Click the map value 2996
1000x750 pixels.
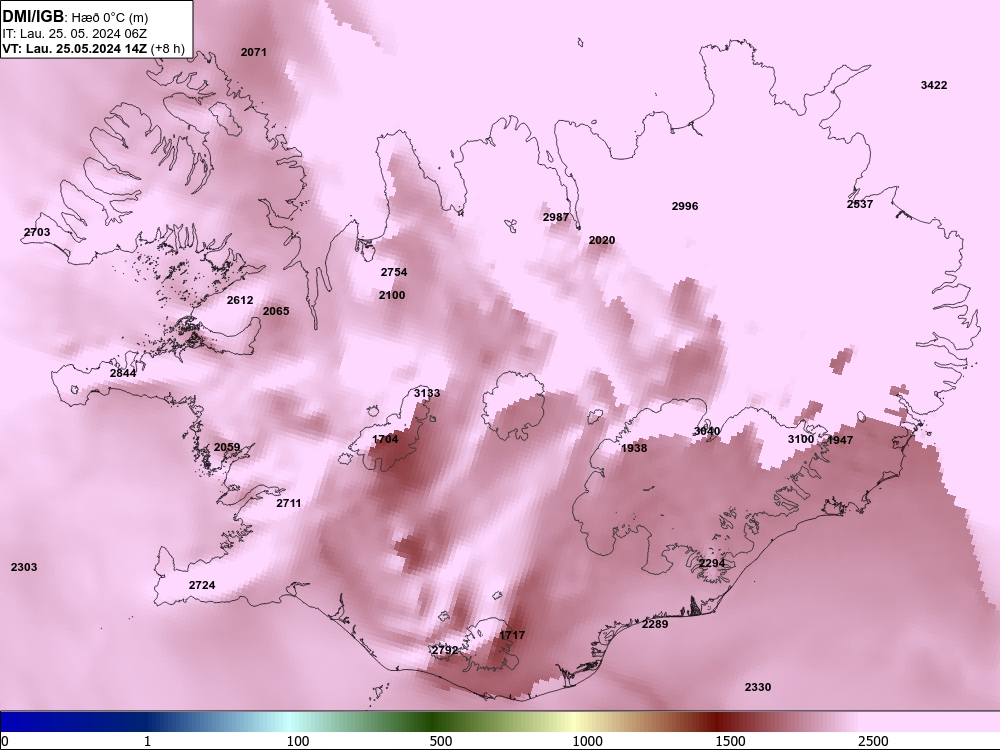(x=685, y=206)
